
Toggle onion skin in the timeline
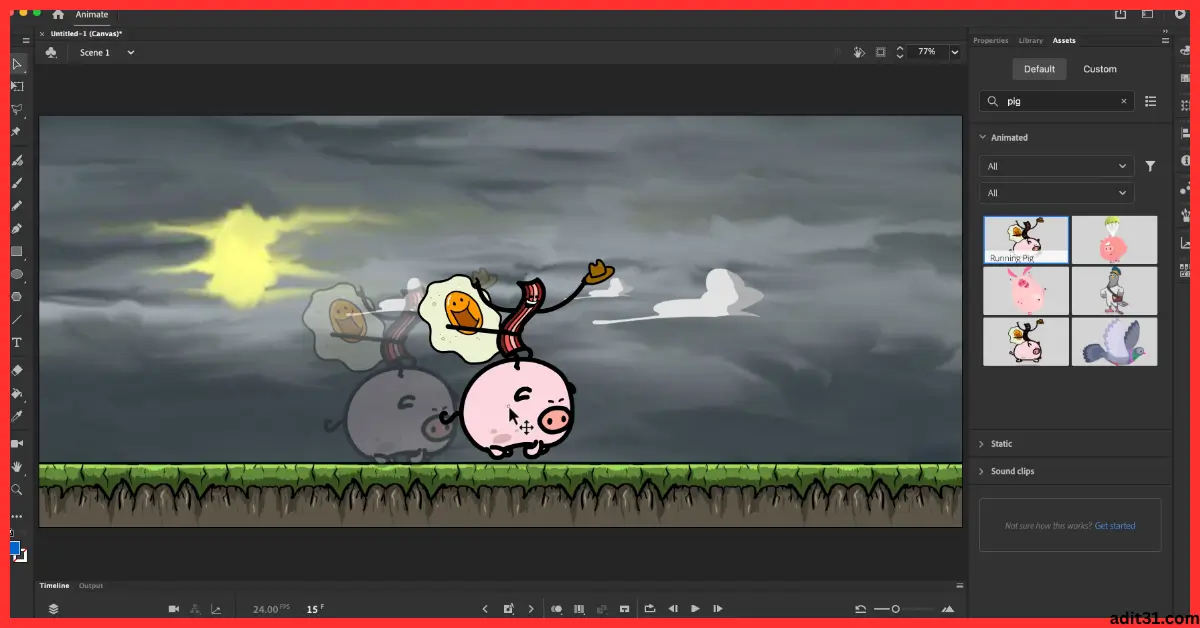(x=557, y=608)
